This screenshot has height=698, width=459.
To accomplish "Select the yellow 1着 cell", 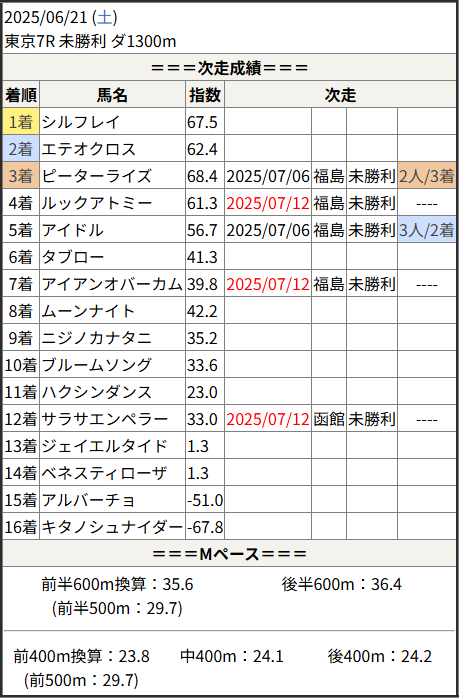I will coord(21,122).
